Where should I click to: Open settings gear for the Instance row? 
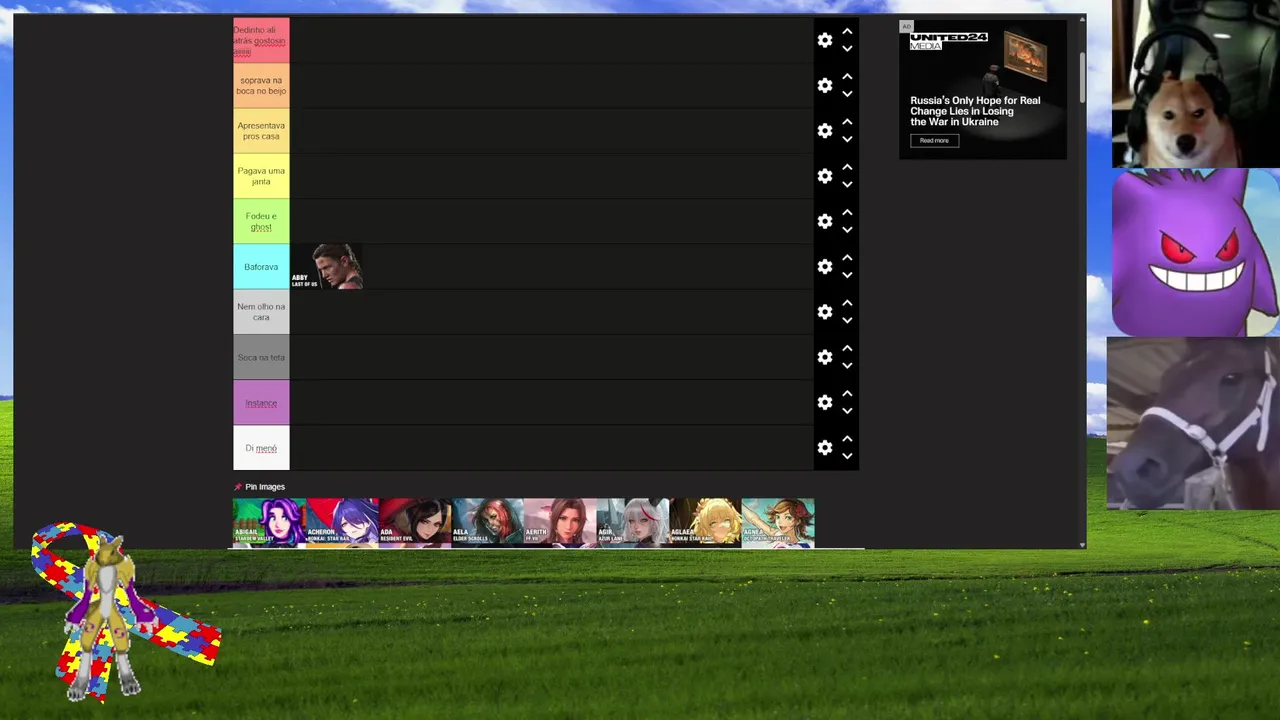coord(825,403)
